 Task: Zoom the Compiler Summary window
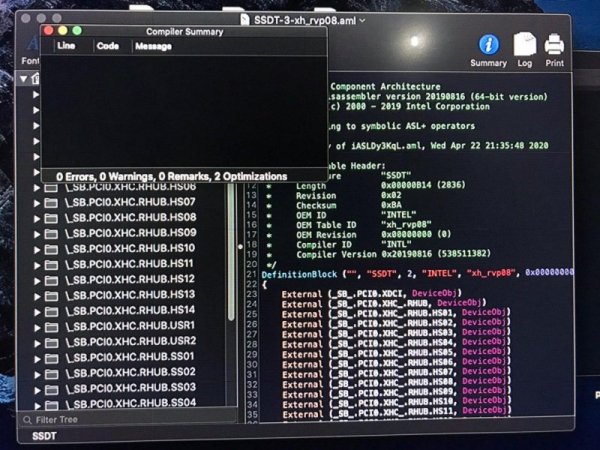pyautogui.click(x=77, y=31)
